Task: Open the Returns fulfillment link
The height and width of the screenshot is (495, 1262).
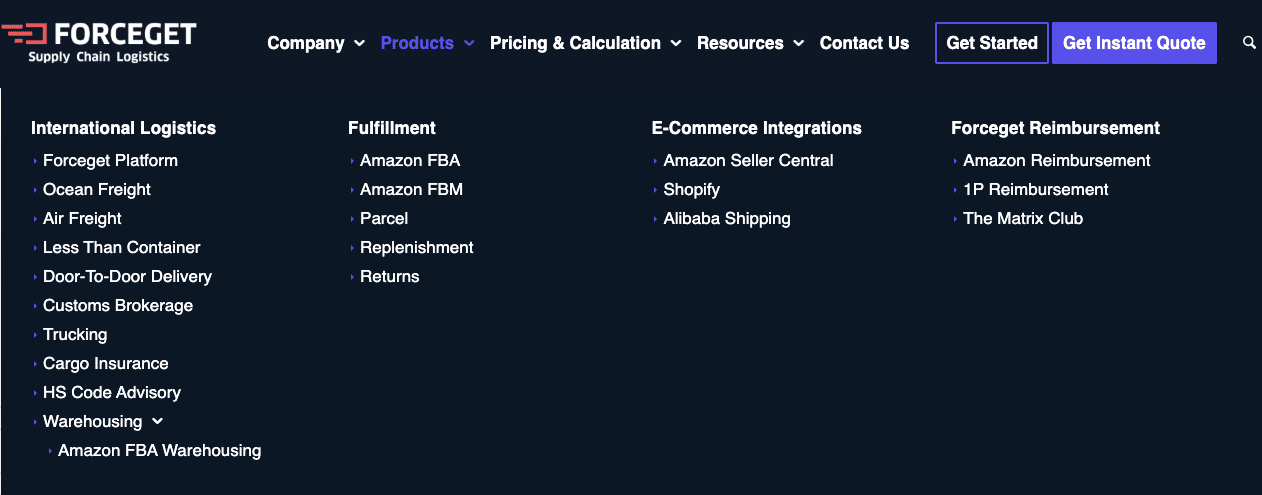Action: click(390, 276)
